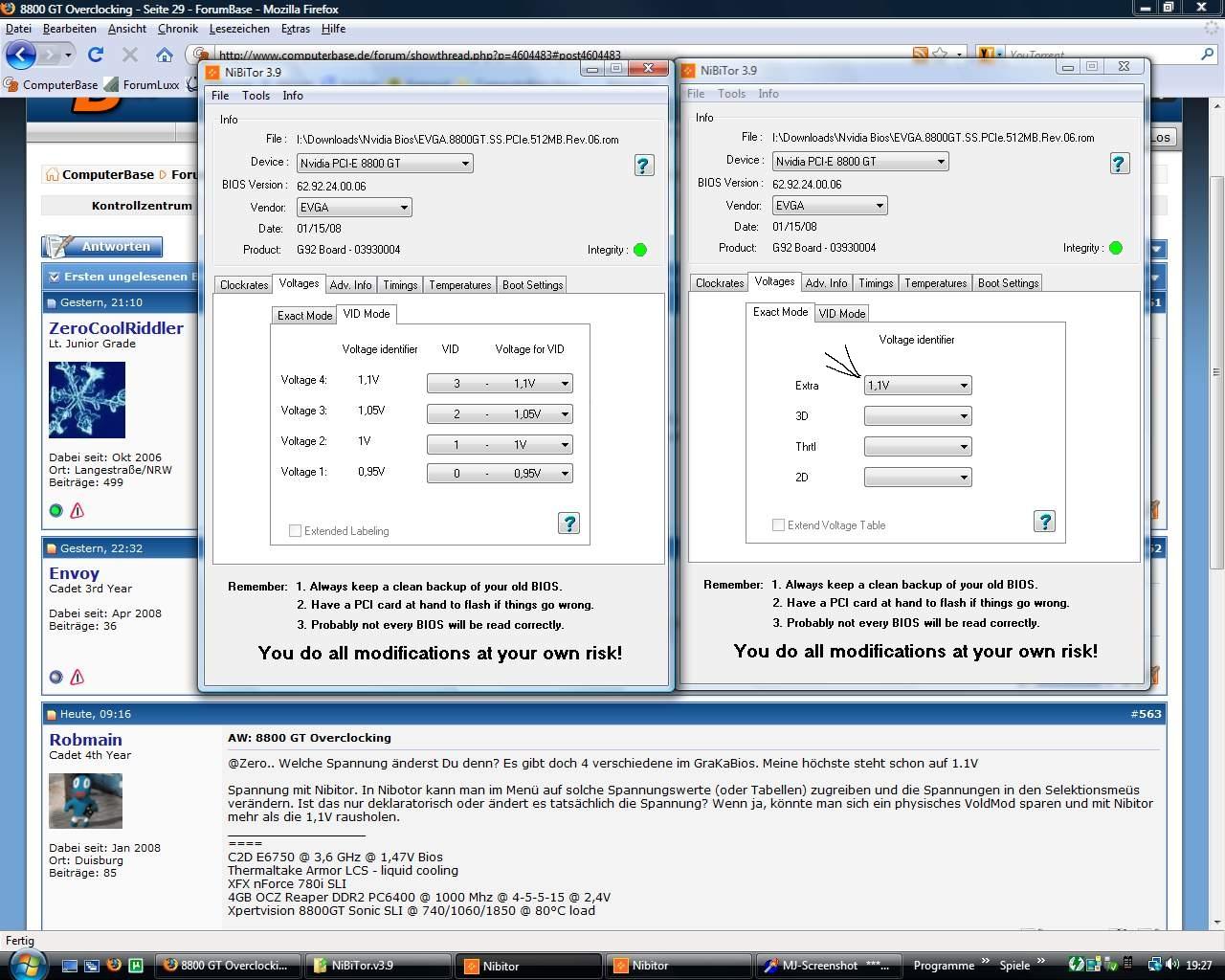Open Robmain profile link
1225x980 pixels.
point(85,740)
